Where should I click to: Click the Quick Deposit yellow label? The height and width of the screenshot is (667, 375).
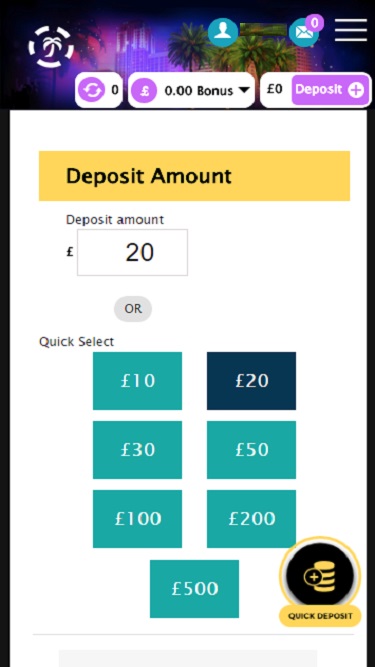pyautogui.click(x=320, y=616)
